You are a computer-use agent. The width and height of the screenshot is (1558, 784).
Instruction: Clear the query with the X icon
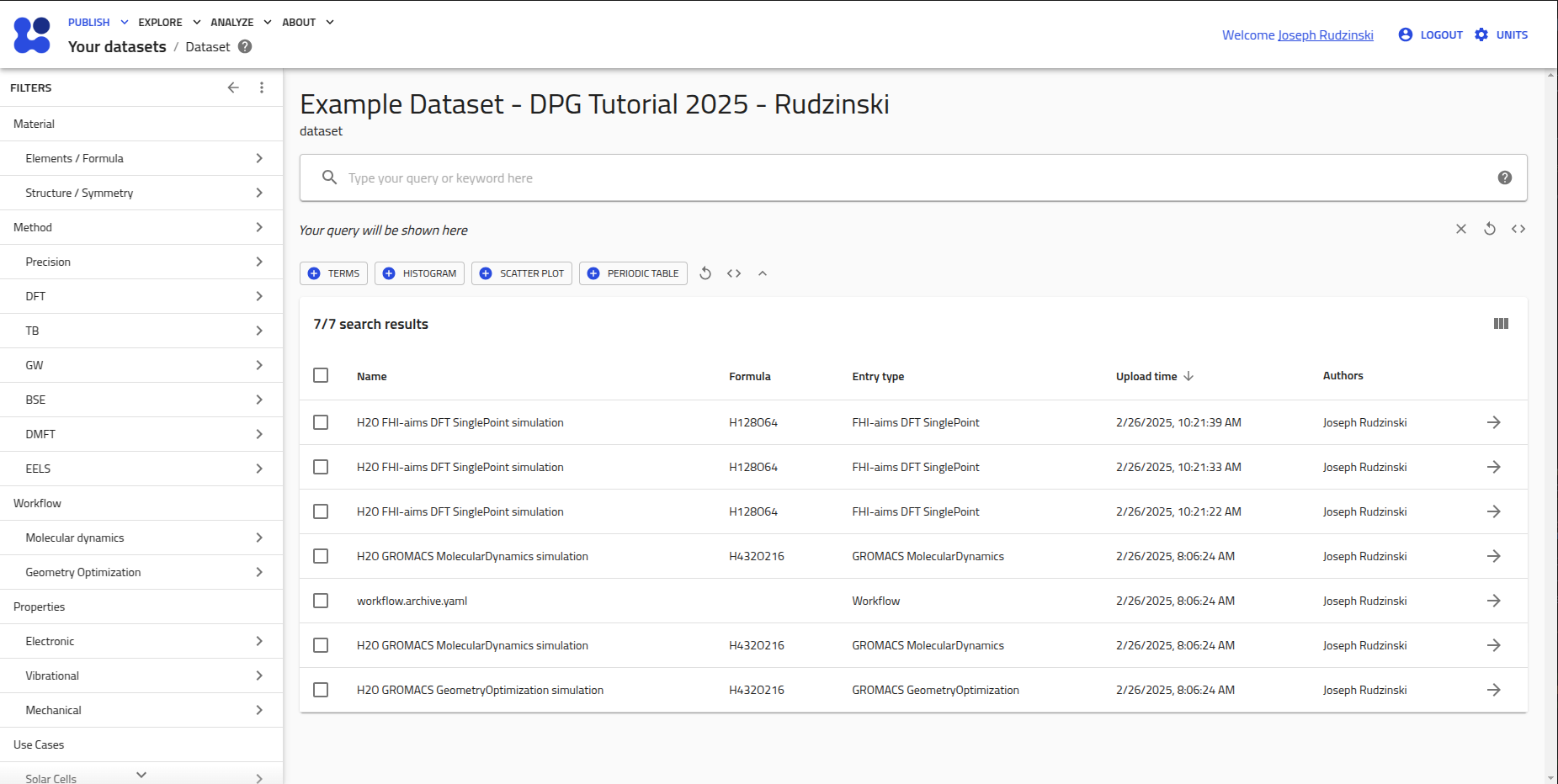point(1460,229)
